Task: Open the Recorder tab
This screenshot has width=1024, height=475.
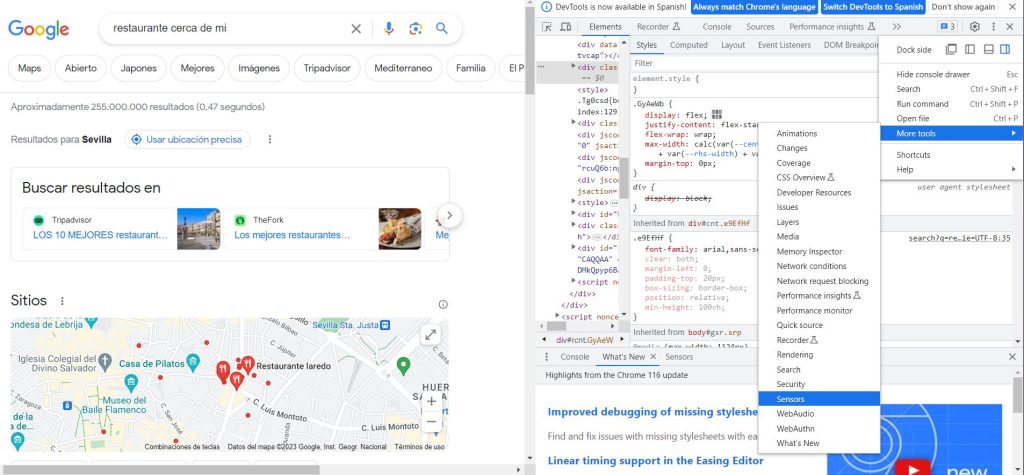Action: pos(658,27)
